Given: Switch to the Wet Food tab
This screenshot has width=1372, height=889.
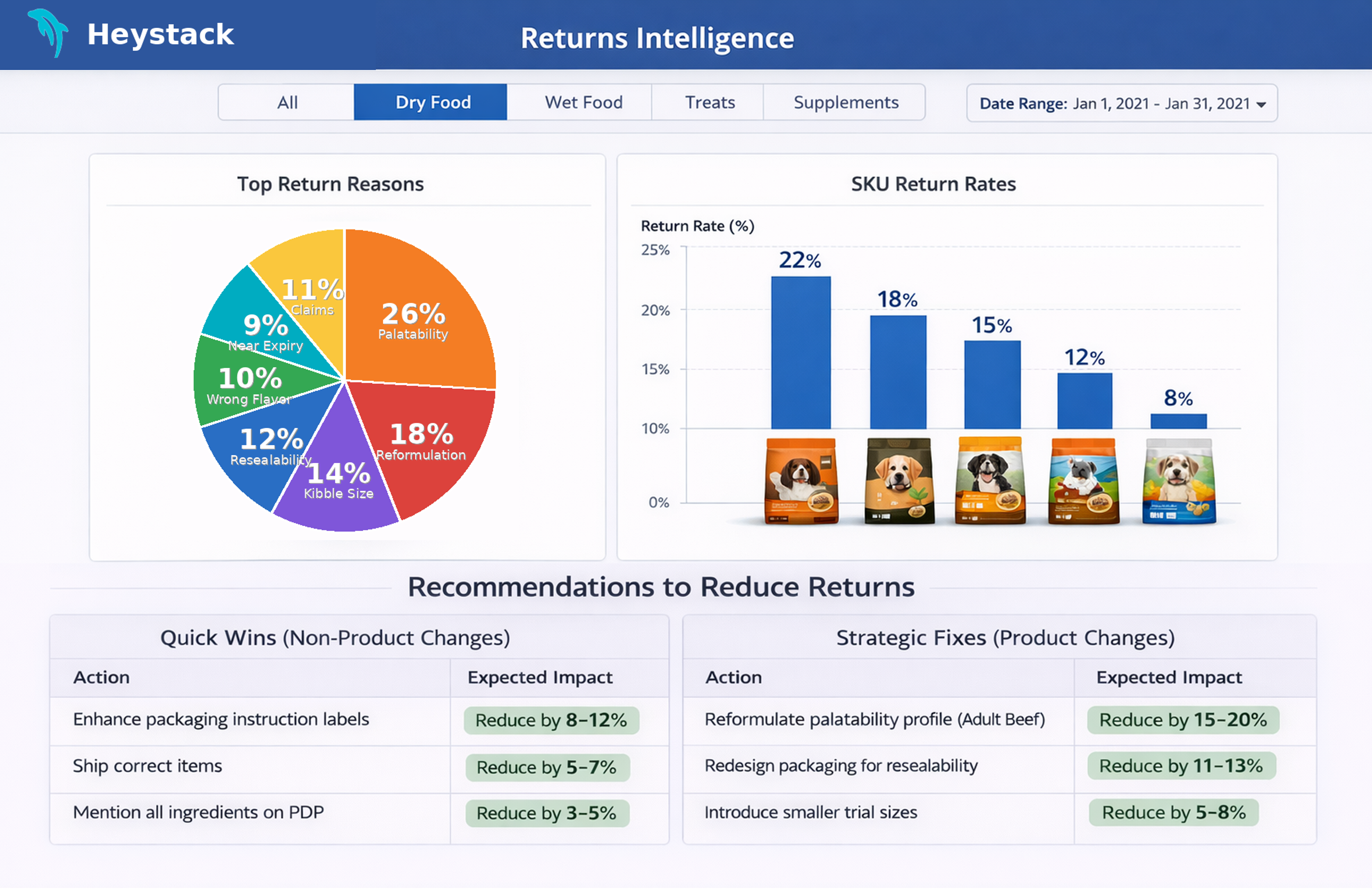Looking at the screenshot, I should pos(583,103).
